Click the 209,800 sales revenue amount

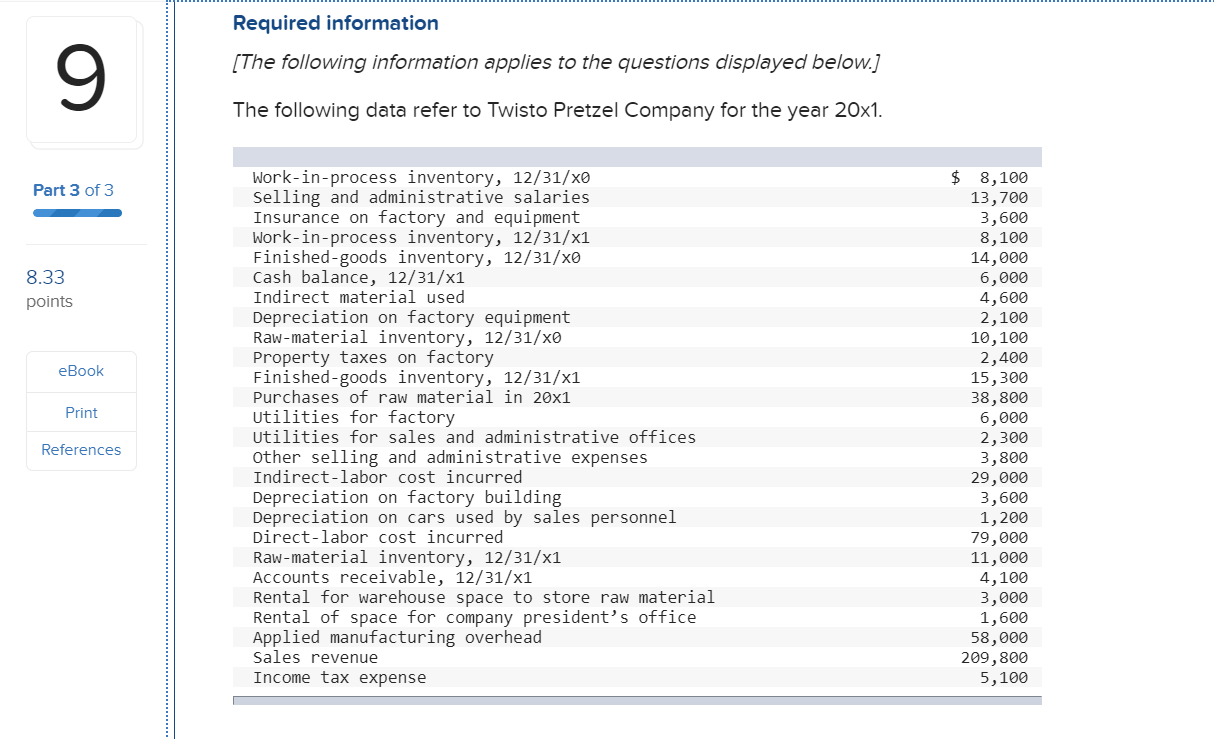994,657
